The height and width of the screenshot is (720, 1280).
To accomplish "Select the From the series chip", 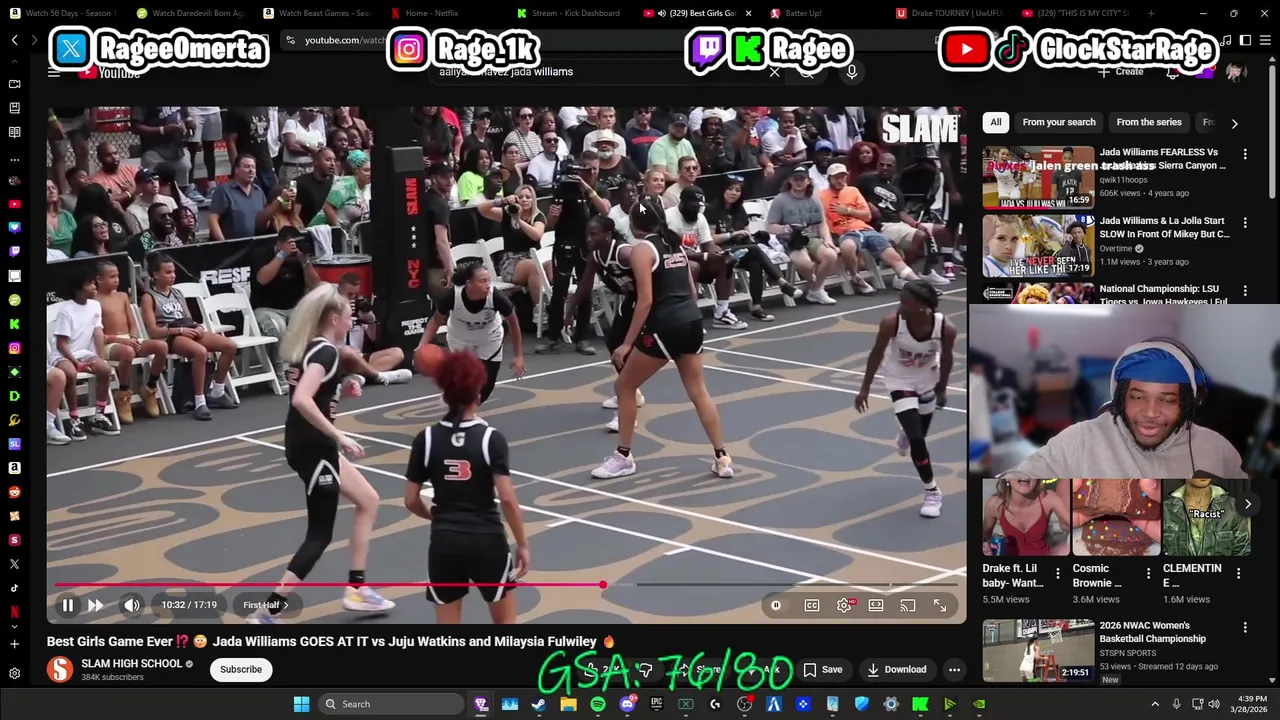I will (1149, 122).
